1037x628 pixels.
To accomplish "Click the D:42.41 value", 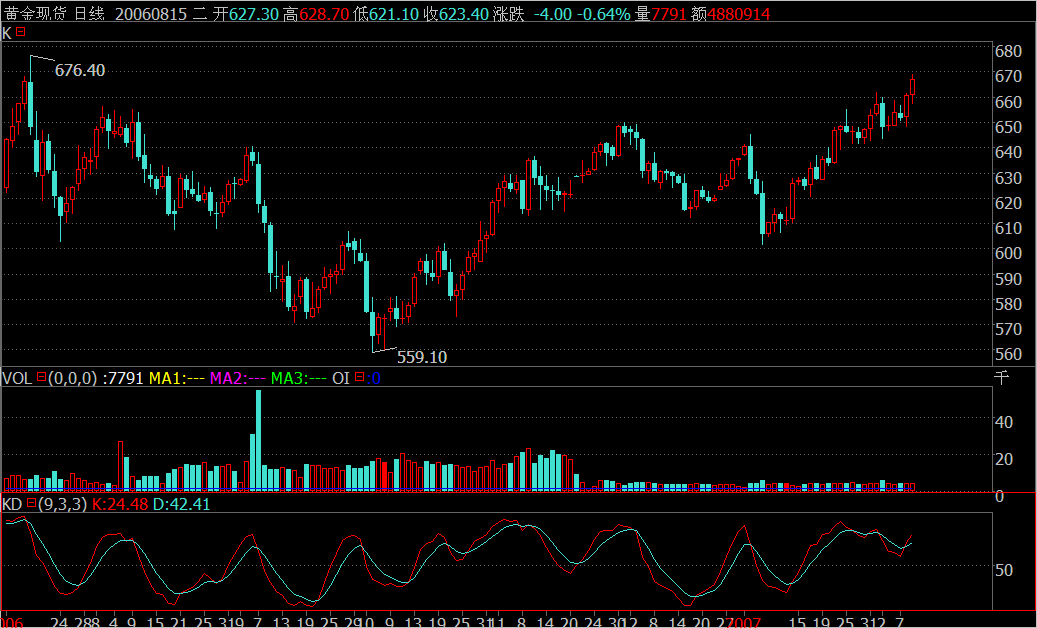I will (182, 504).
